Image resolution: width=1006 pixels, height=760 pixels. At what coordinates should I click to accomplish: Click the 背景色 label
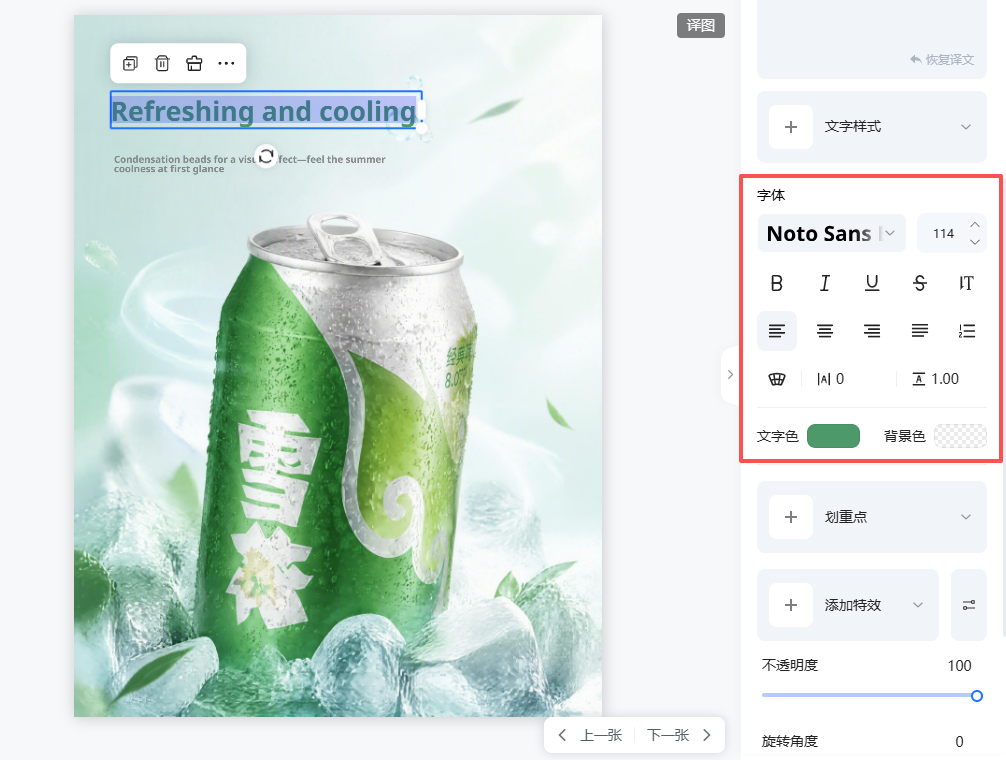[x=905, y=436]
